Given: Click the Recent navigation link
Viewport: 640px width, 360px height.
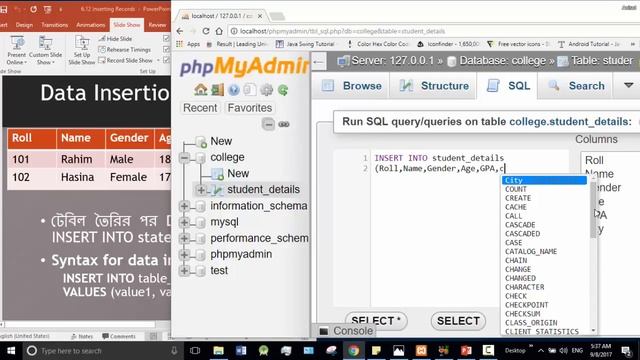Looking at the screenshot, I should [200, 108].
